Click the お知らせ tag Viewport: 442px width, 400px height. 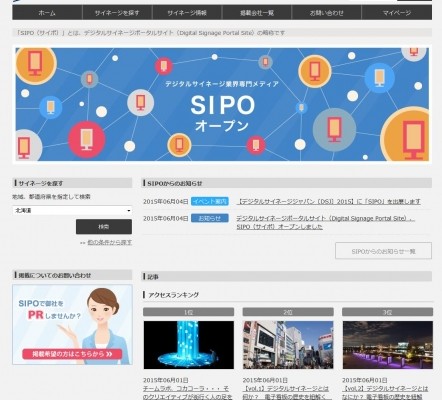click(x=210, y=218)
